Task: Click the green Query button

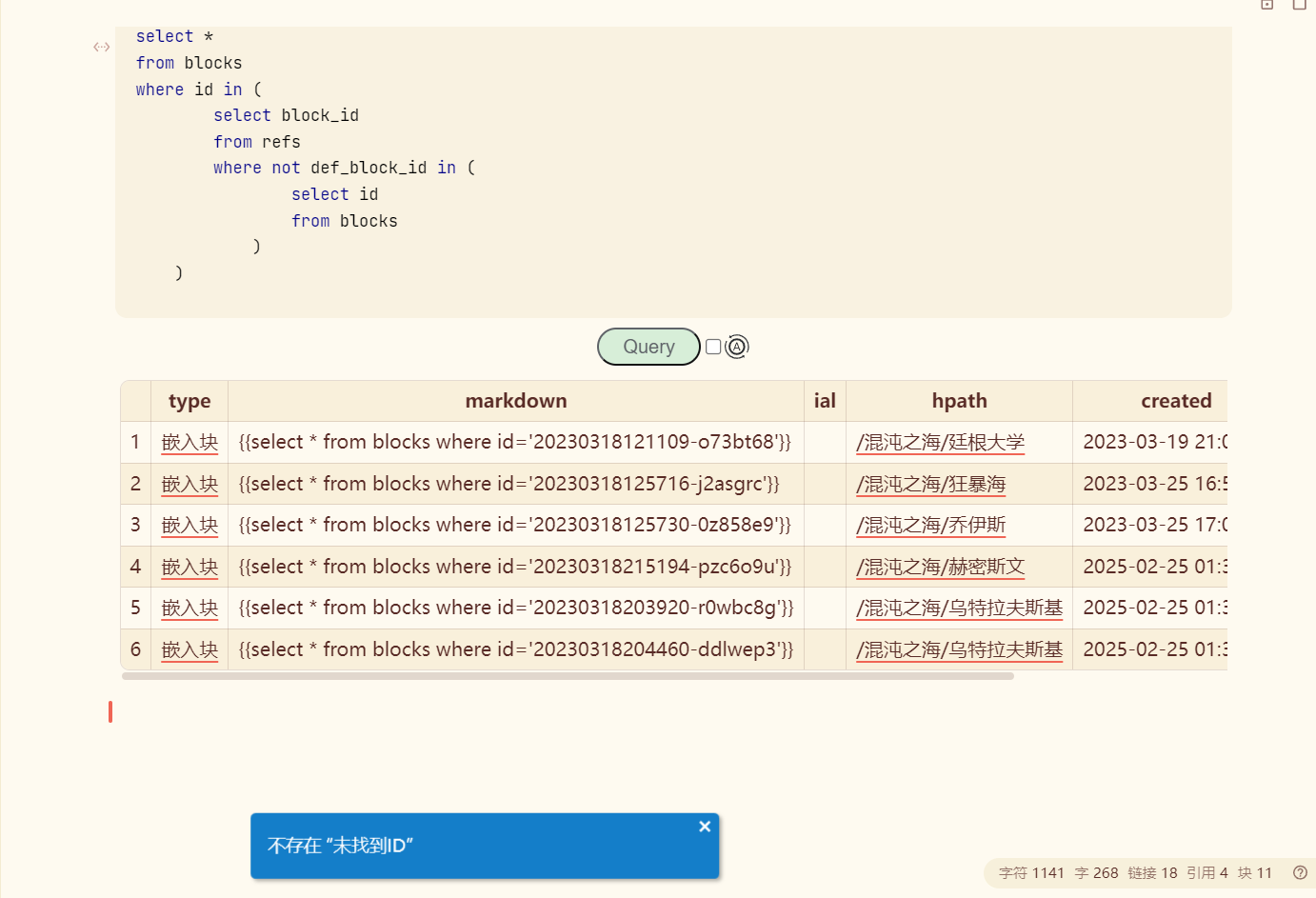Action: [648, 347]
